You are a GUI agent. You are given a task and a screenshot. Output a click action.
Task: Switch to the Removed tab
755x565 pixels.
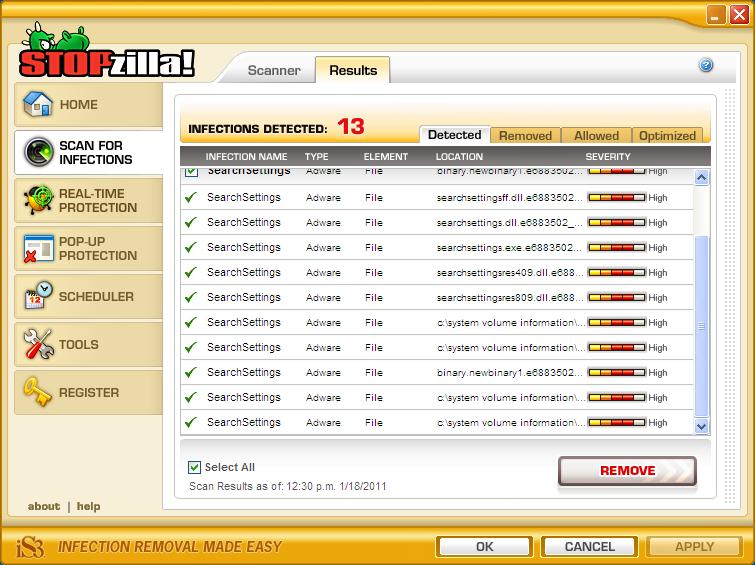[x=525, y=136]
